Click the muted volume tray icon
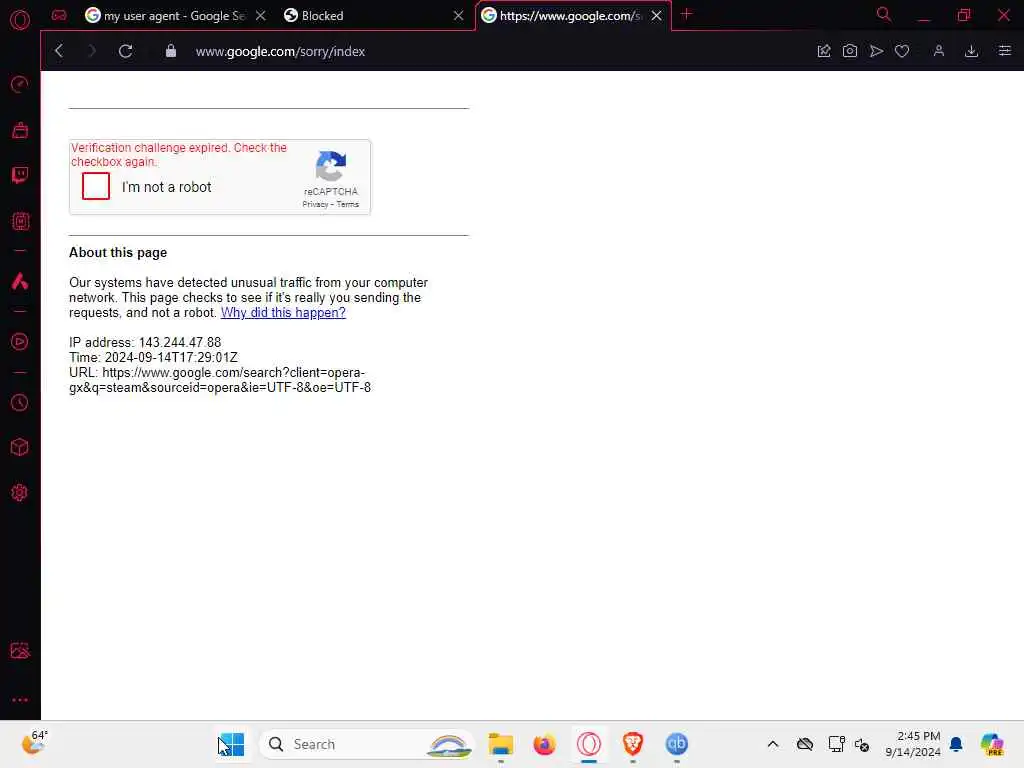Image resolution: width=1024 pixels, height=768 pixels. pyautogui.click(x=862, y=744)
